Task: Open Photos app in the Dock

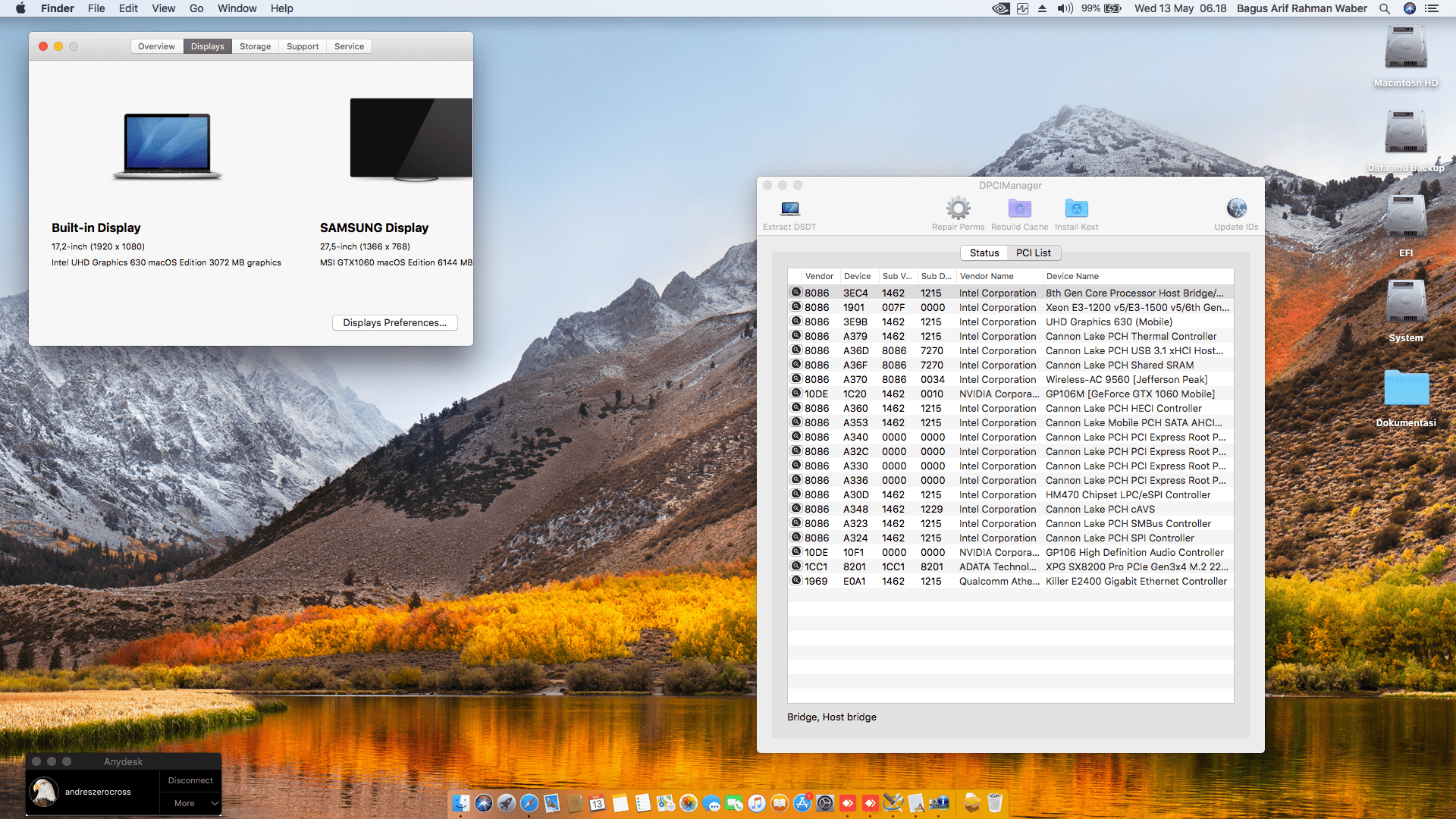Action: click(x=689, y=803)
